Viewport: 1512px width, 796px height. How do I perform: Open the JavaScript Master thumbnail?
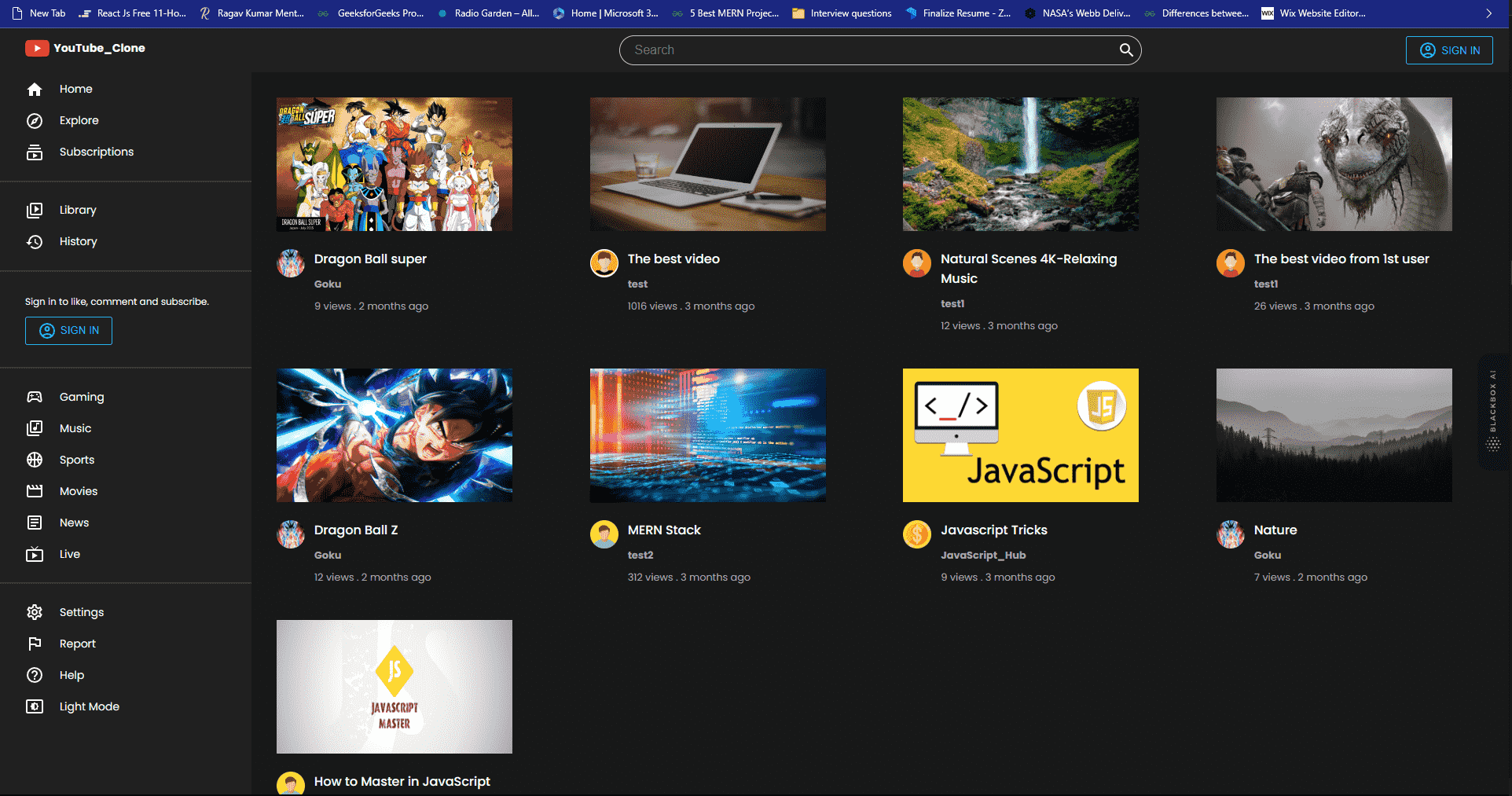(x=395, y=687)
